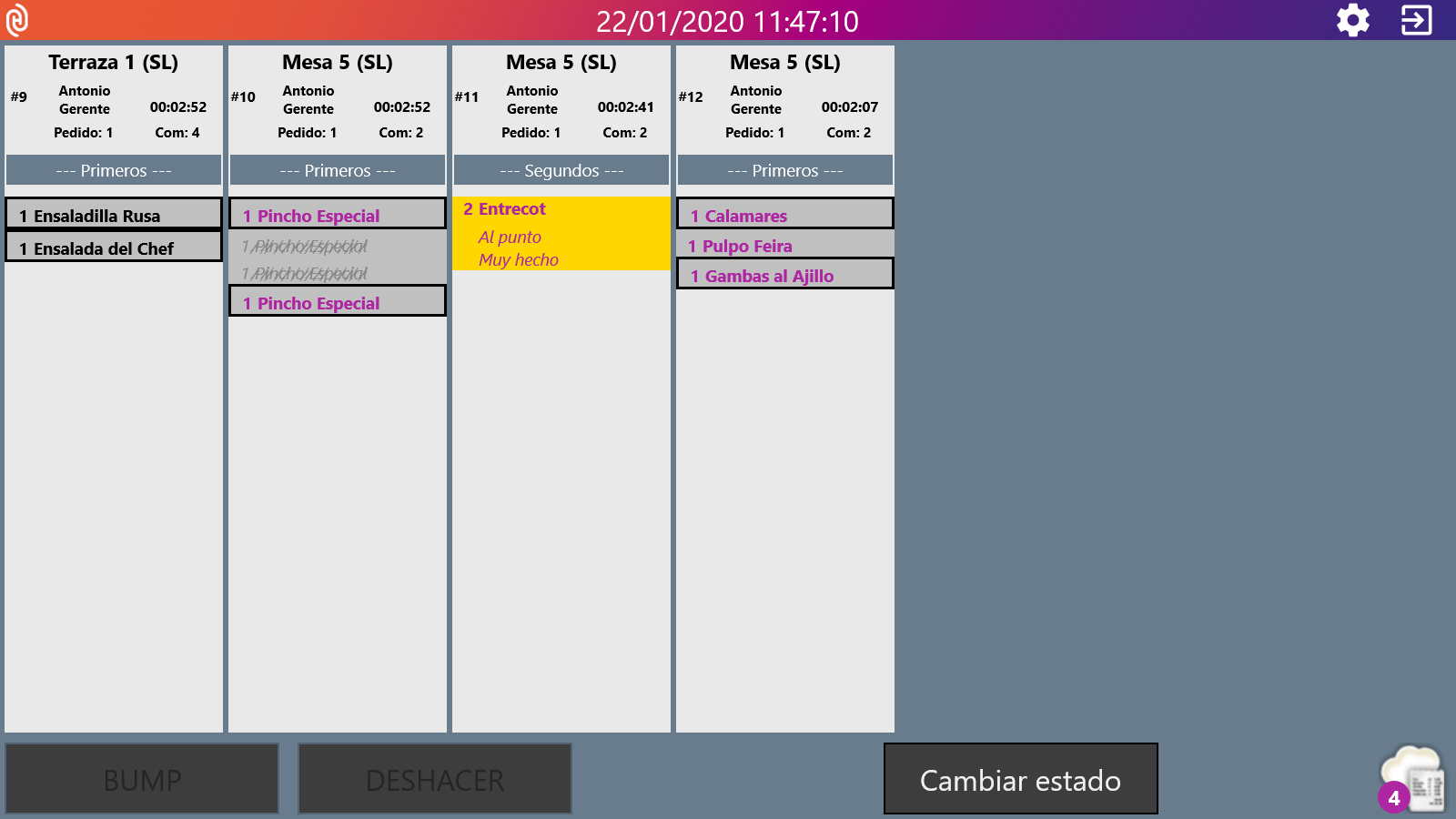Viewport: 1456px width, 819px height.
Task: Click the date and time display
Action: [727, 21]
